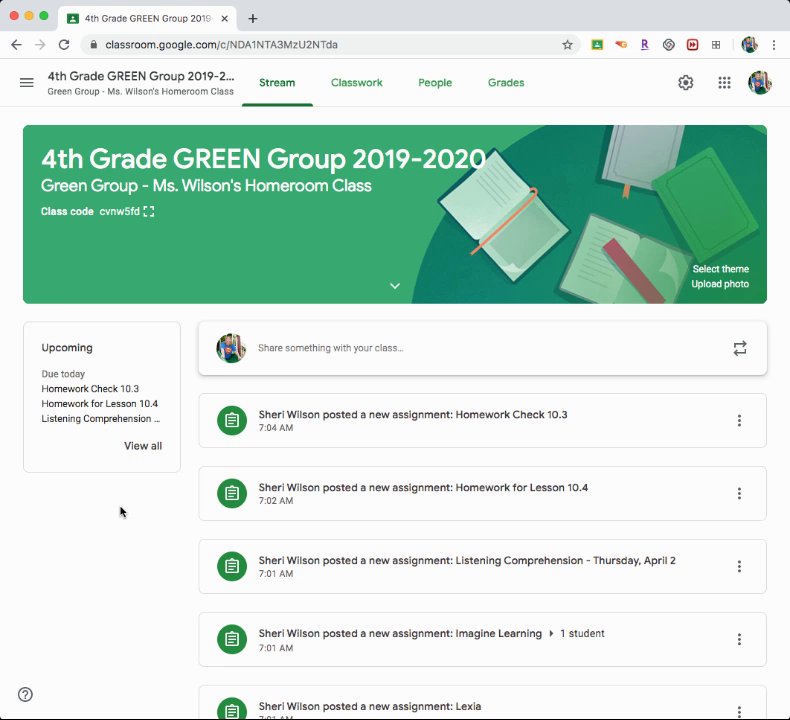Click the Google Classroom extension icon
The height and width of the screenshot is (720, 790).
[597, 45]
